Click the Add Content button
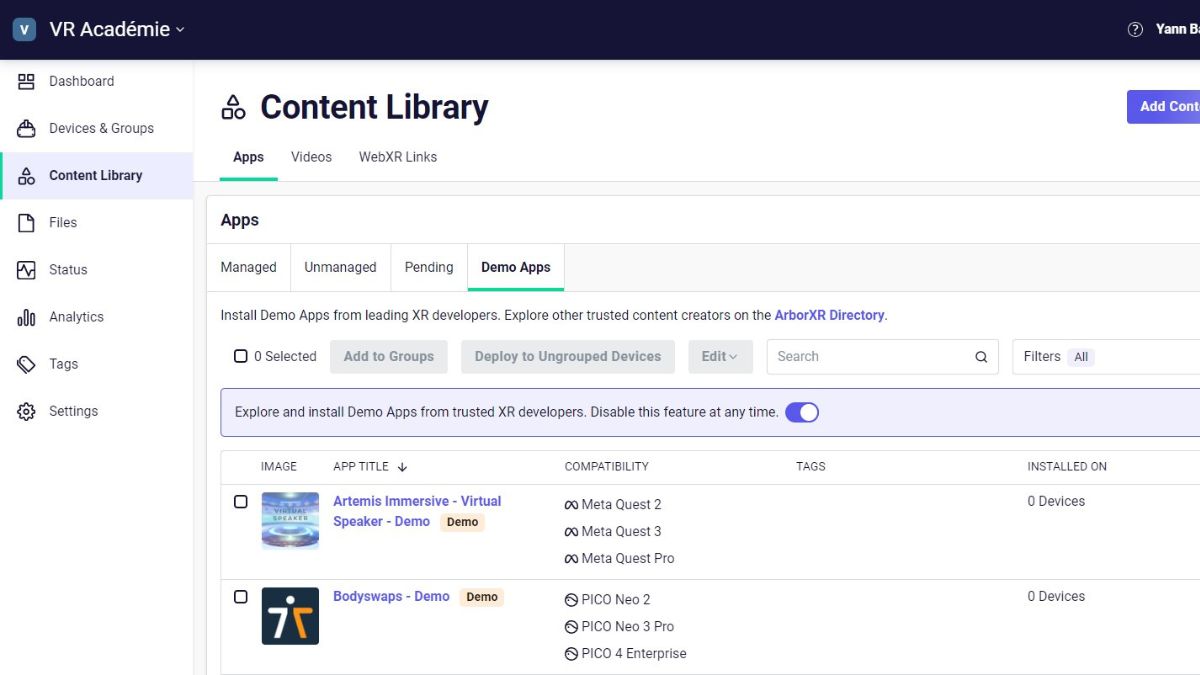Viewport: 1200px width, 675px height. tap(1164, 107)
